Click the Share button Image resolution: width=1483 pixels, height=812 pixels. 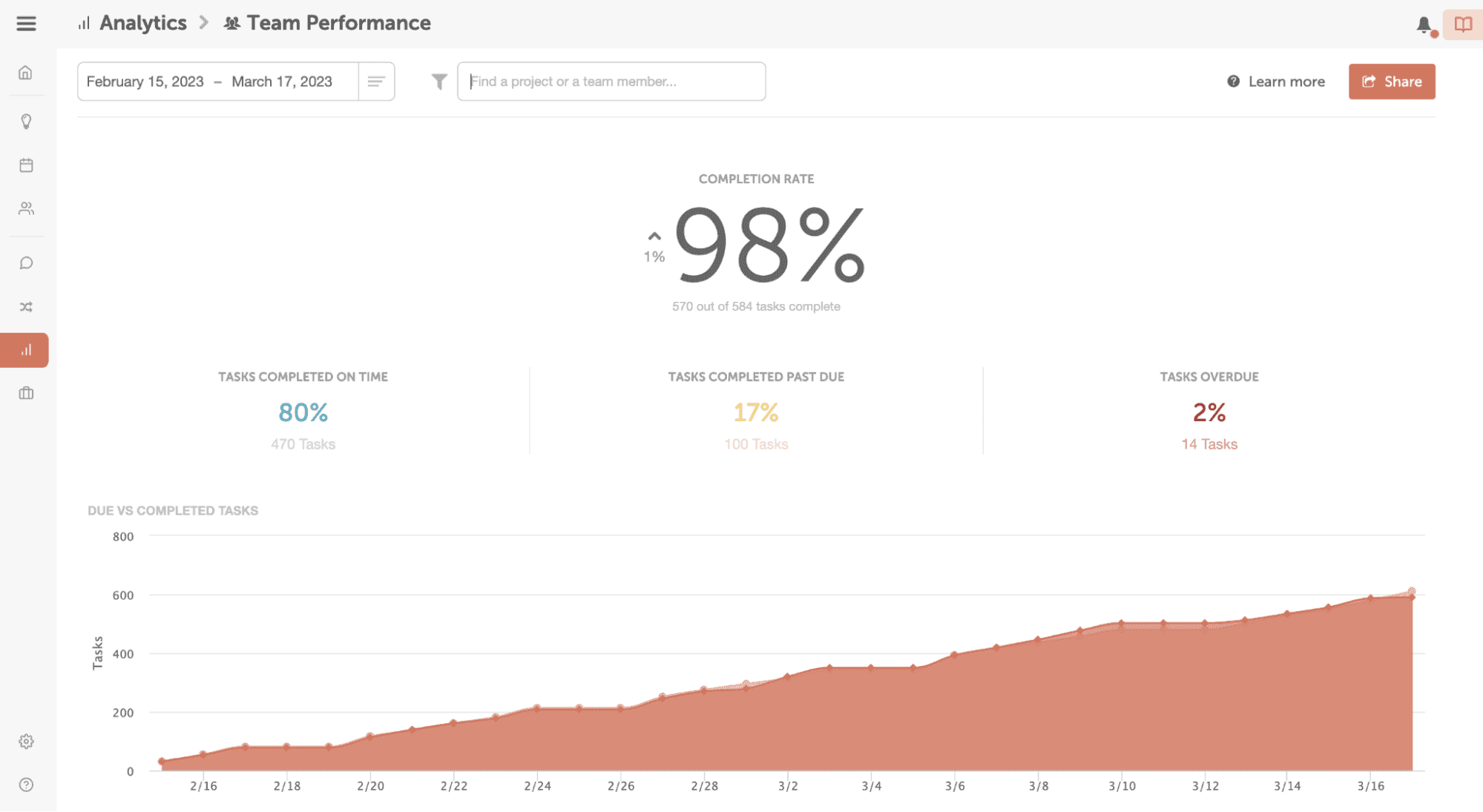[1391, 82]
